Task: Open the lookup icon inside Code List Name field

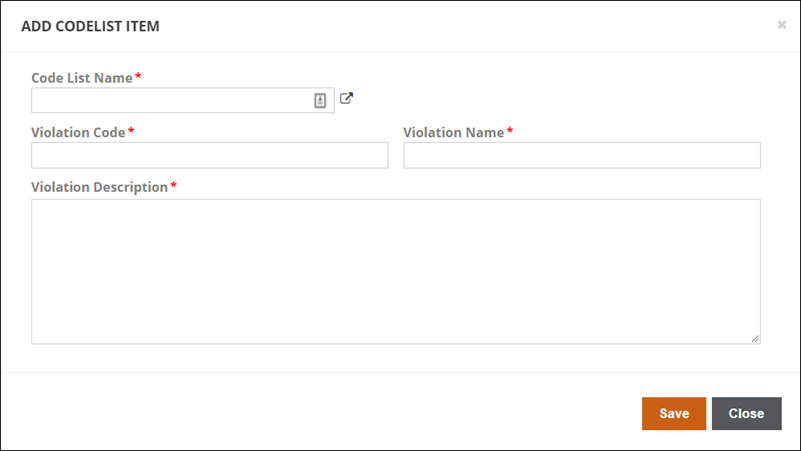Action: pos(320,101)
